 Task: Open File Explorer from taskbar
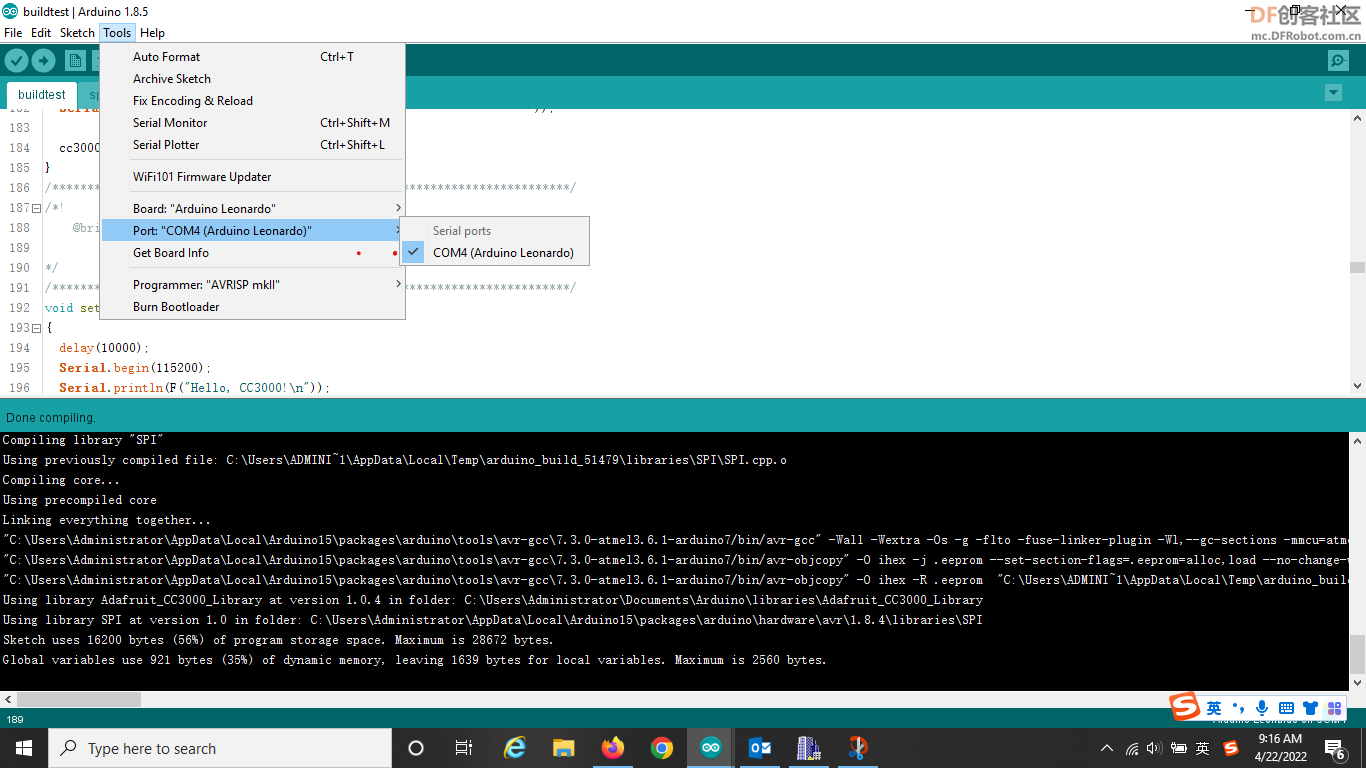pos(564,748)
